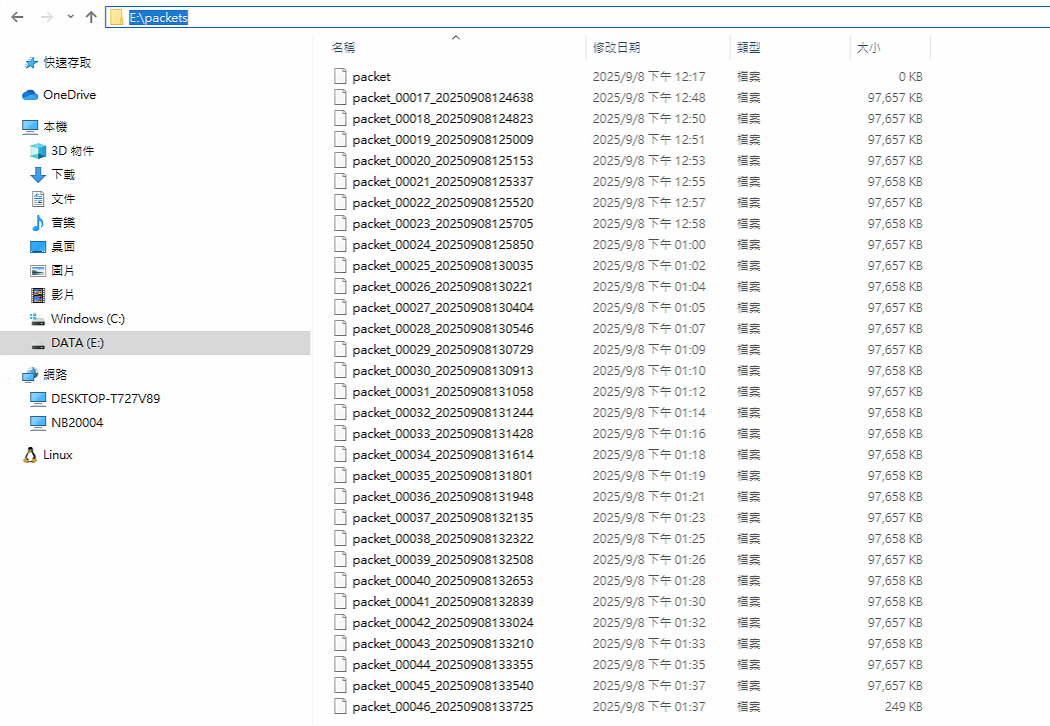The image size is (1050, 726).
Task: Sort files by 修改日期 column header
Action: click(x=616, y=47)
